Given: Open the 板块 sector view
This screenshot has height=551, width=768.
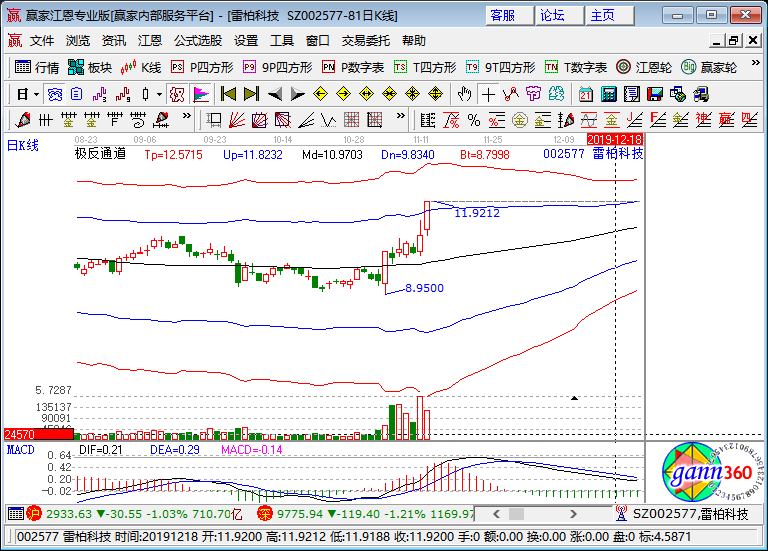Looking at the screenshot, I should [x=90, y=67].
